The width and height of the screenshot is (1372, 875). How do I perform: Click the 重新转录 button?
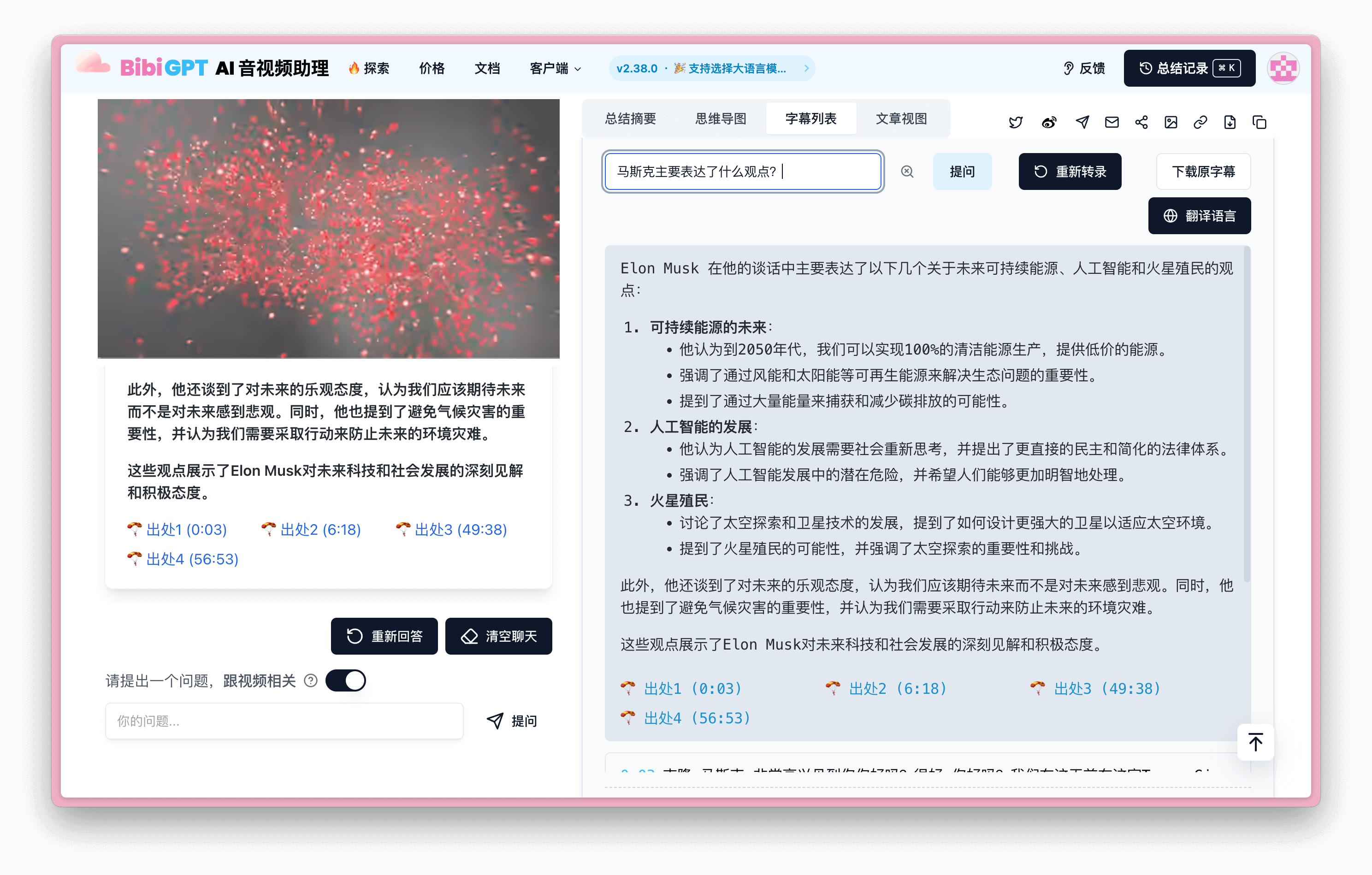(1070, 171)
